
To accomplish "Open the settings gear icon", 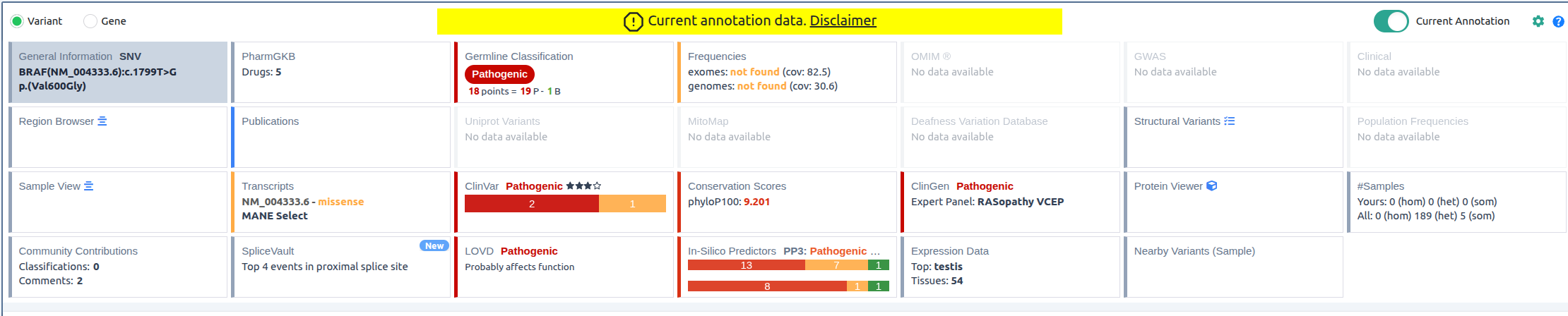I will tap(1538, 21).
